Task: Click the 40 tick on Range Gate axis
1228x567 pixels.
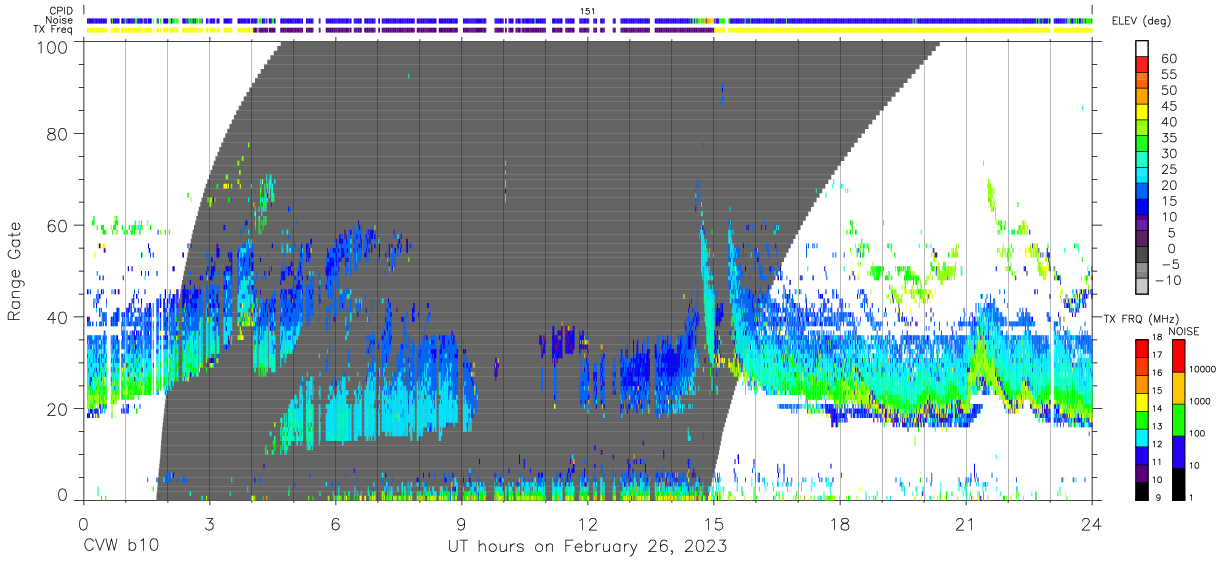Action: coord(58,317)
